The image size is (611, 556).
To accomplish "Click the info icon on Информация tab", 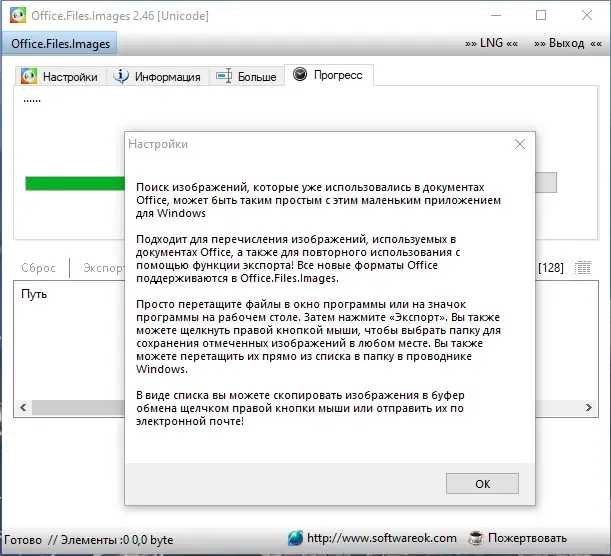I will click(x=121, y=76).
